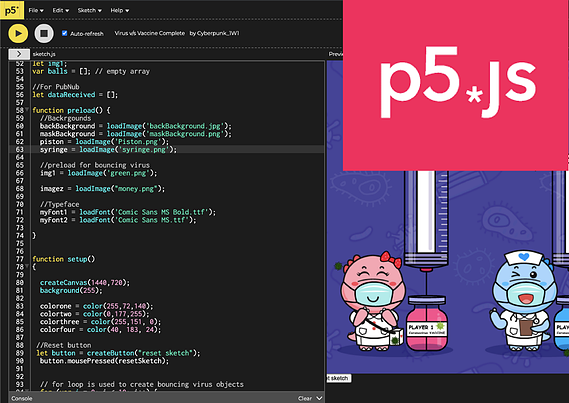The height and width of the screenshot is (403, 569).
Task: Click the pink dinosaur nurse character in preview
Action: click(x=372, y=302)
